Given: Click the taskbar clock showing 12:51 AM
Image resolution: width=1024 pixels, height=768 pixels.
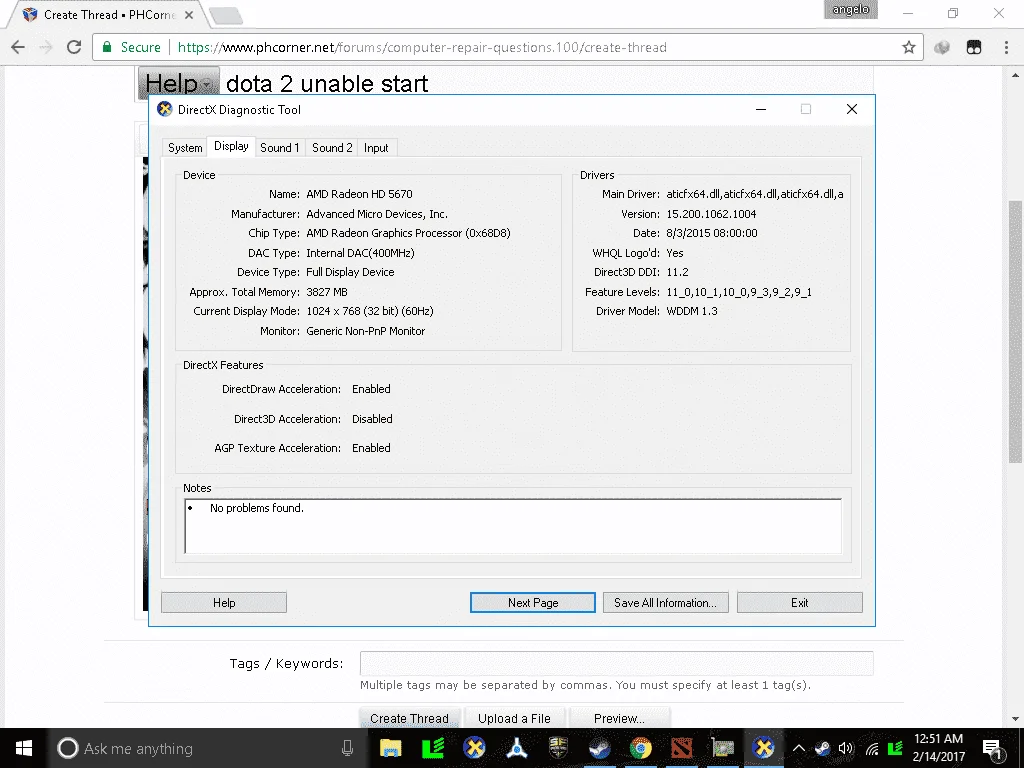Looking at the screenshot, I should coord(938,748).
